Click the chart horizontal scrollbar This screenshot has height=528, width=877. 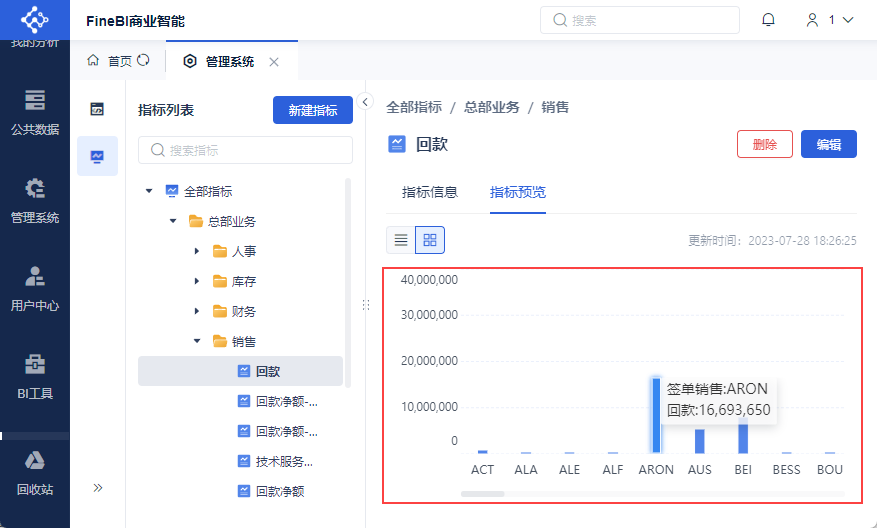point(482,494)
